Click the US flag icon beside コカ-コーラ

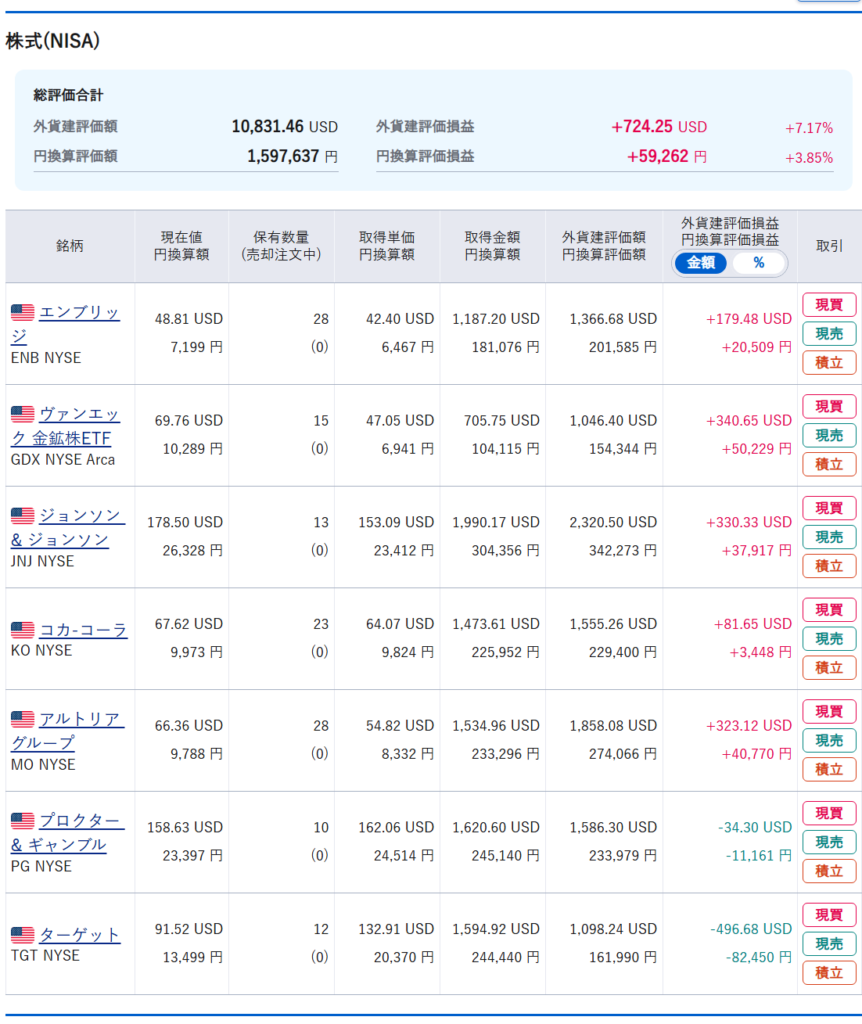click(x=22, y=630)
